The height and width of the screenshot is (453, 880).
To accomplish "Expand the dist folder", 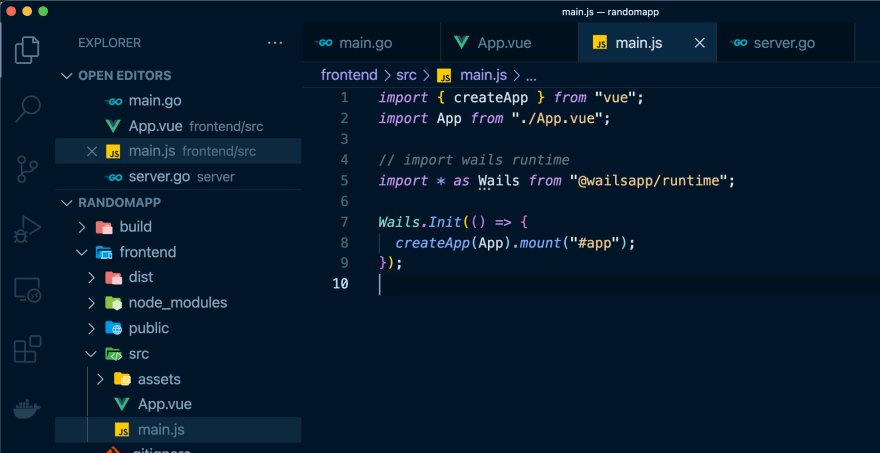I will tap(91, 277).
